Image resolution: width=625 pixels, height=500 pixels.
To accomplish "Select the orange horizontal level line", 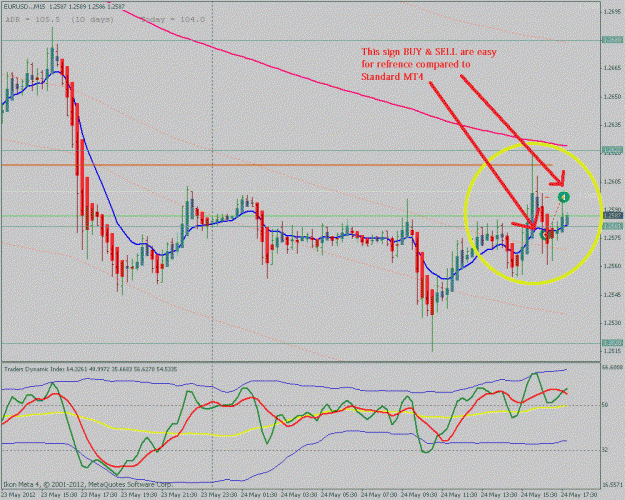I will pos(277,165).
